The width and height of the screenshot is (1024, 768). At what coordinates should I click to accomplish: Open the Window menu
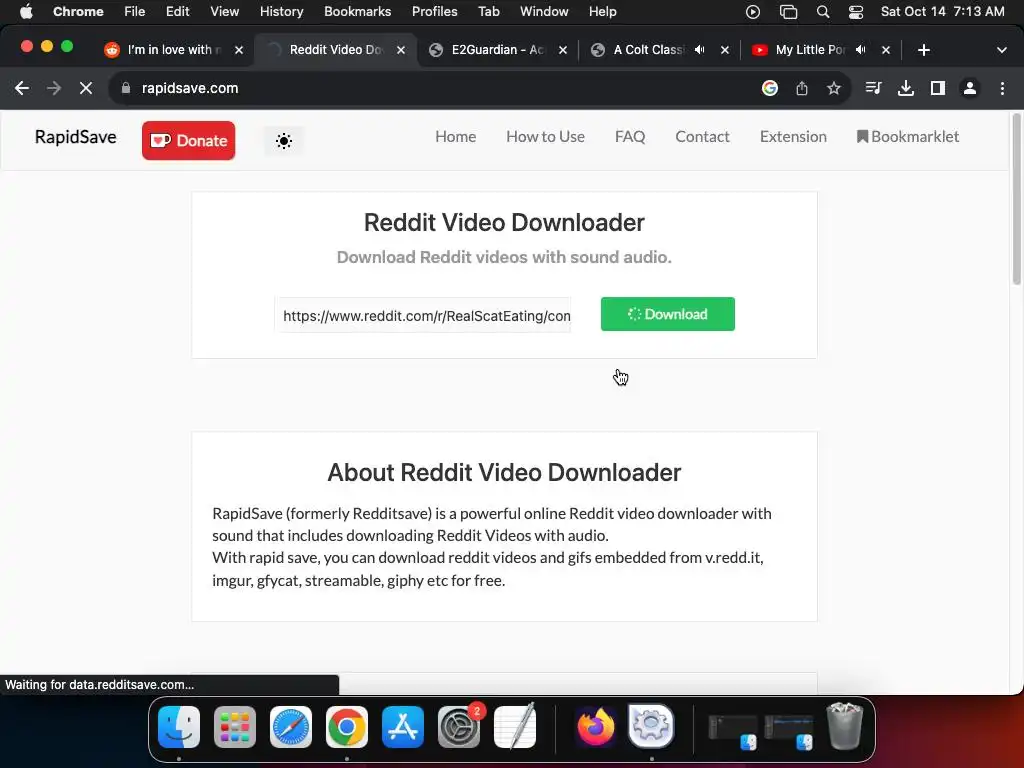click(x=544, y=12)
